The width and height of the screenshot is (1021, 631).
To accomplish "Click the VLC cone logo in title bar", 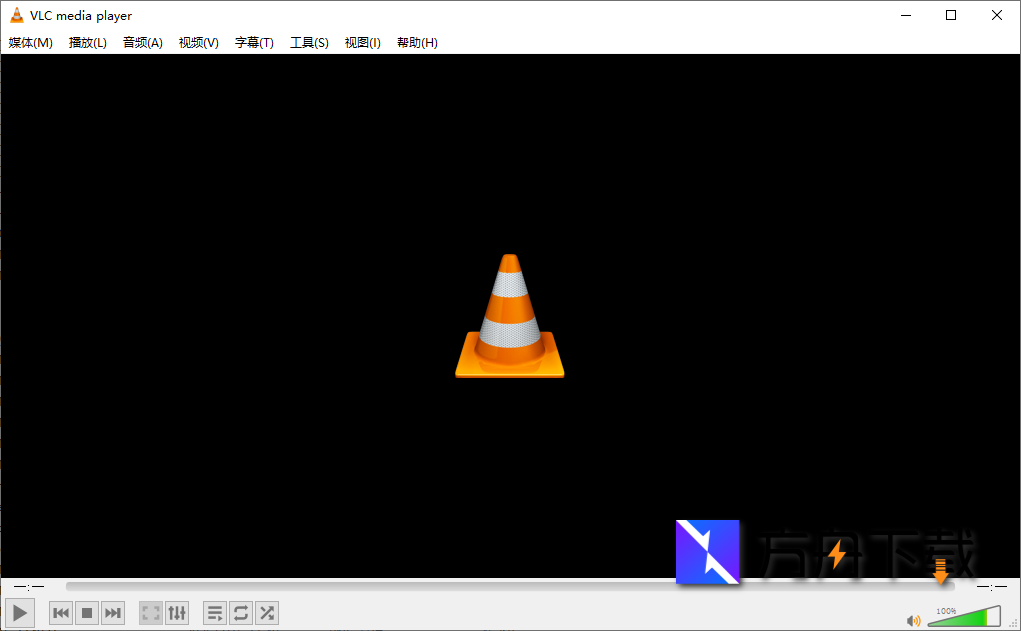I will 16,15.
